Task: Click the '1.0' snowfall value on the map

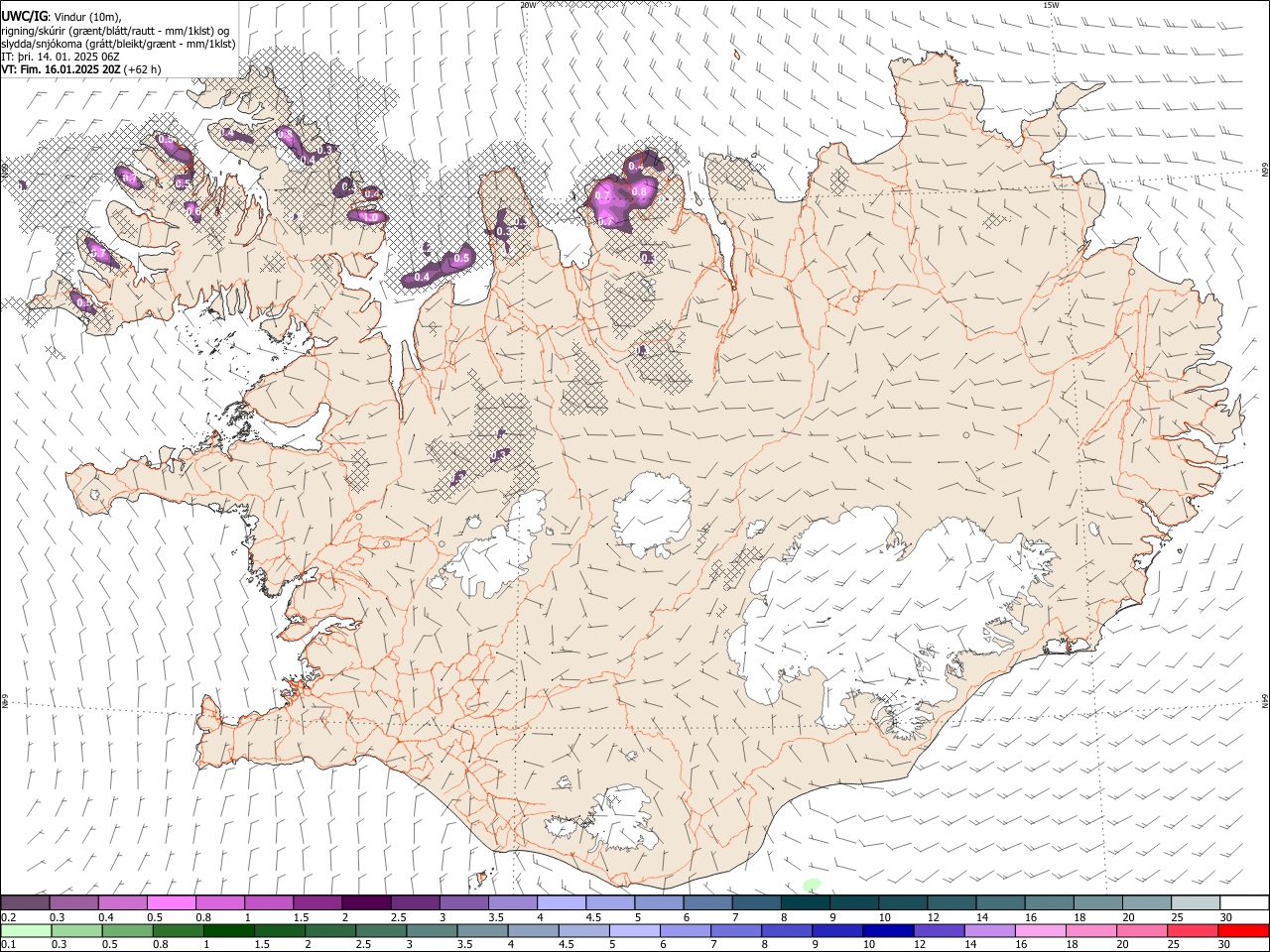Action: pos(372,217)
